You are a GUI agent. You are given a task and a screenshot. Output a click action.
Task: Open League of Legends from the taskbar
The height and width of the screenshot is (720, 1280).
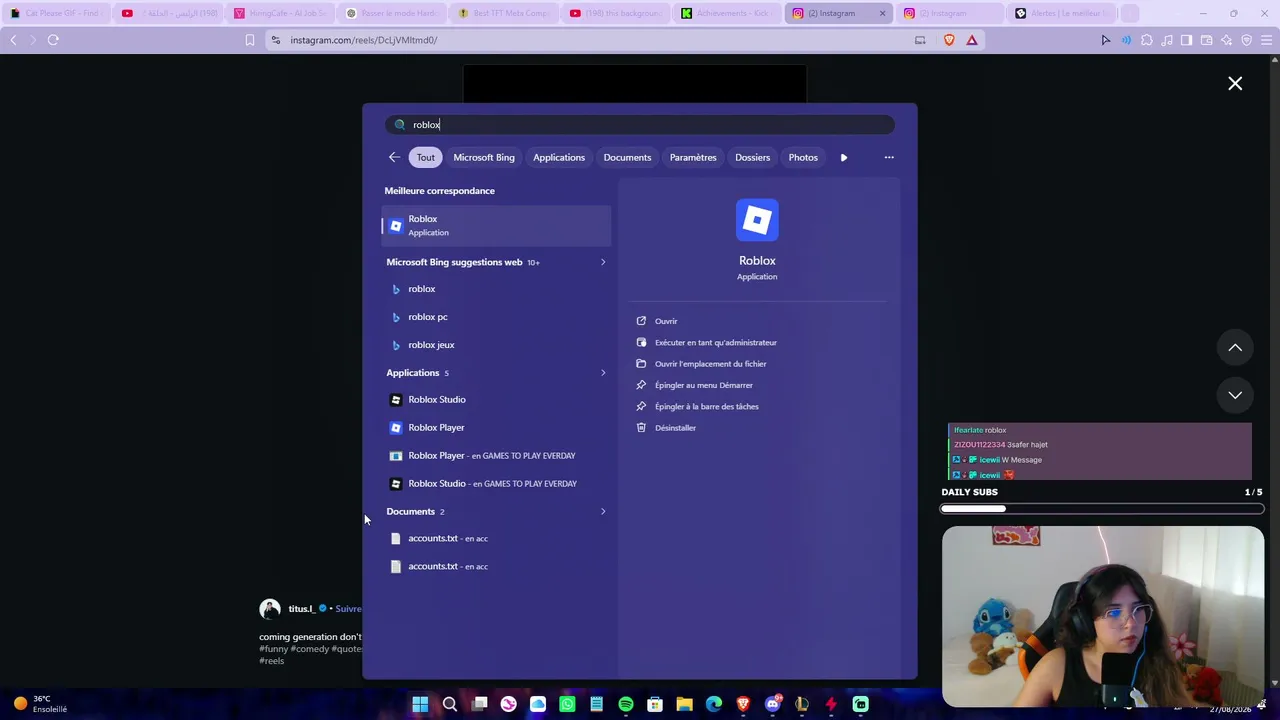click(x=801, y=704)
